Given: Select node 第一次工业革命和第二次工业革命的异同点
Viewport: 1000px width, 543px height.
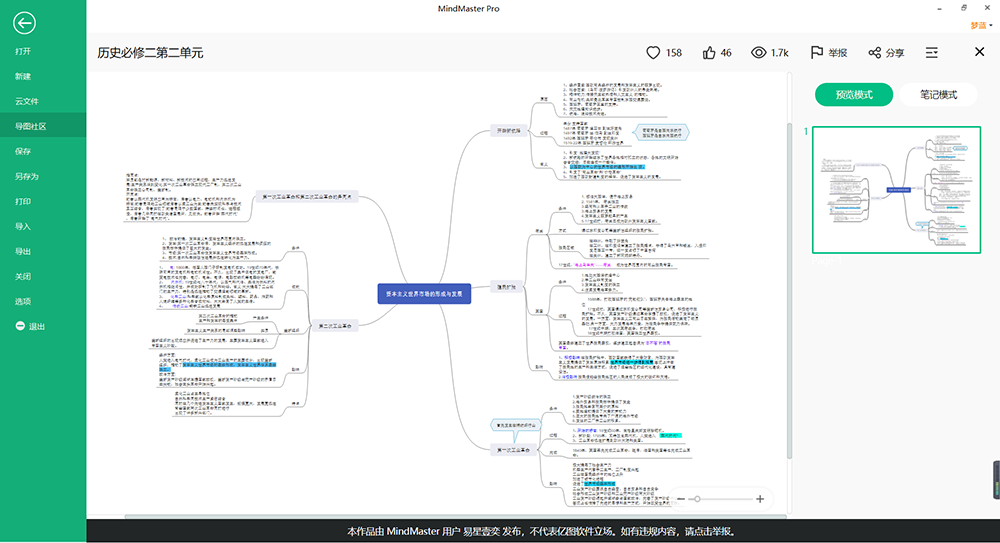Looking at the screenshot, I should tap(307, 197).
